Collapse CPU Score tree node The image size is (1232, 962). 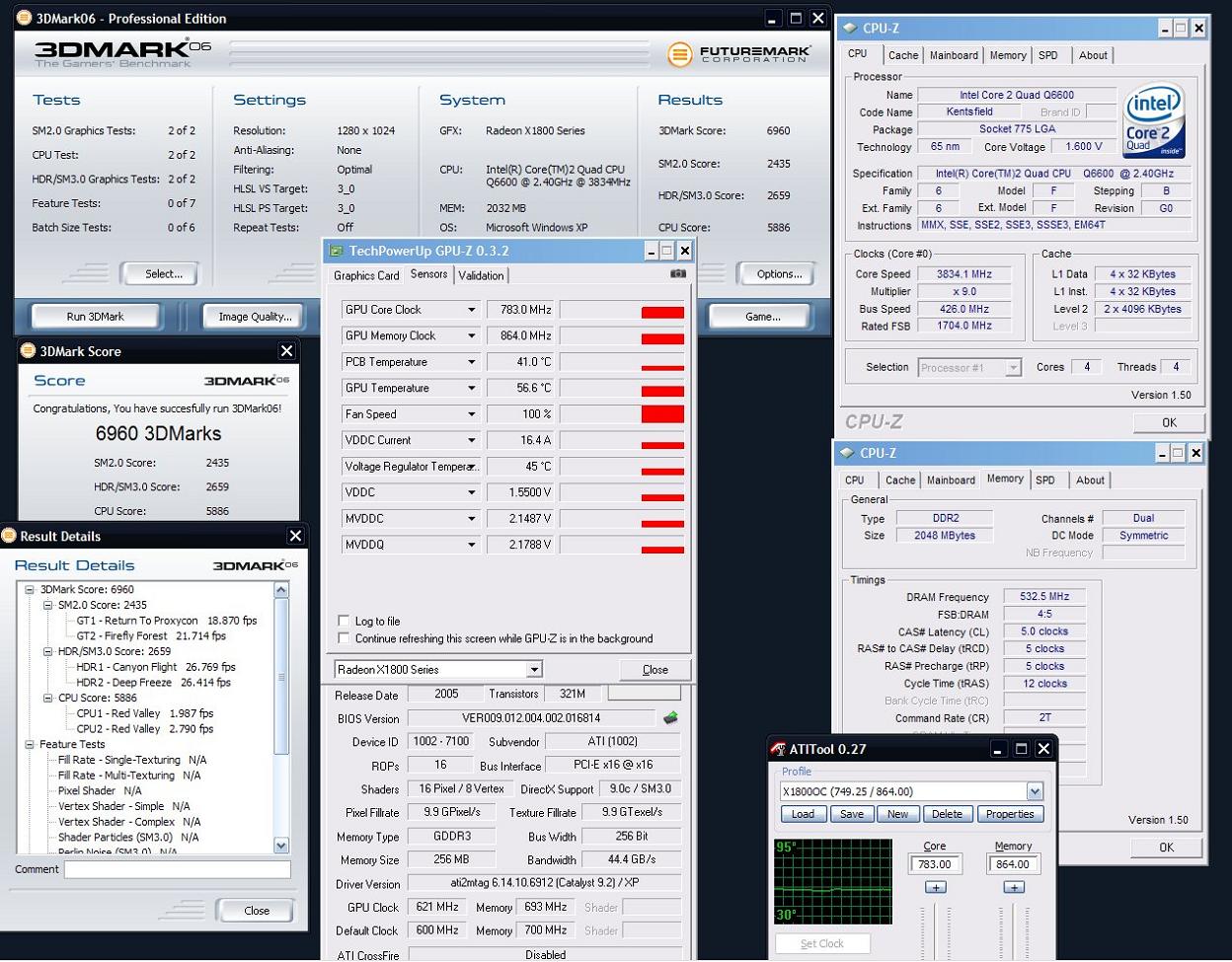pos(47,698)
